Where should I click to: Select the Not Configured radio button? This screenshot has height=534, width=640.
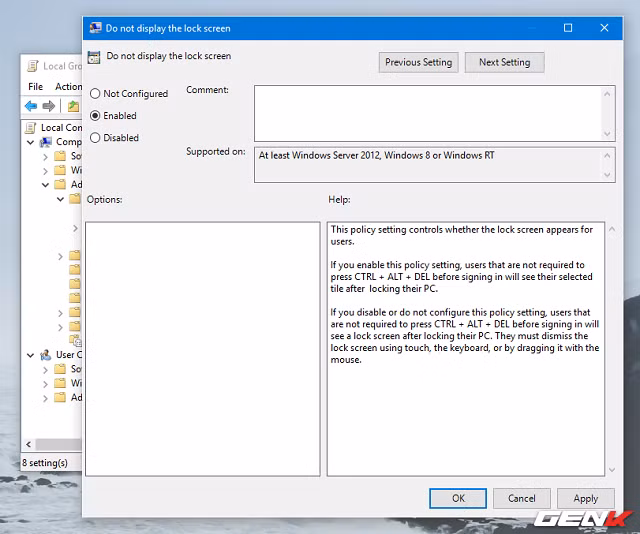tap(96, 94)
